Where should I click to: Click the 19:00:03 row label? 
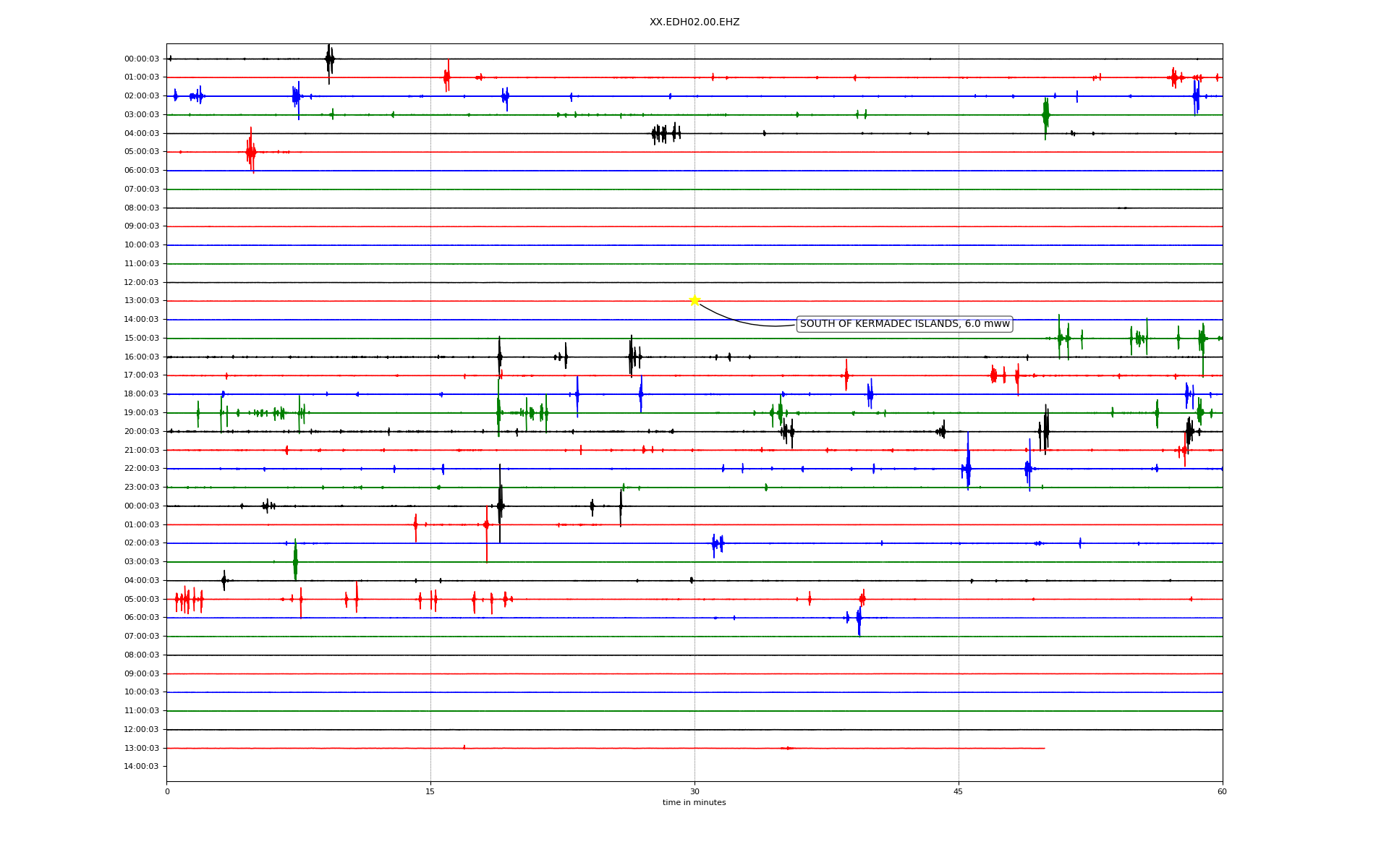pos(141,413)
